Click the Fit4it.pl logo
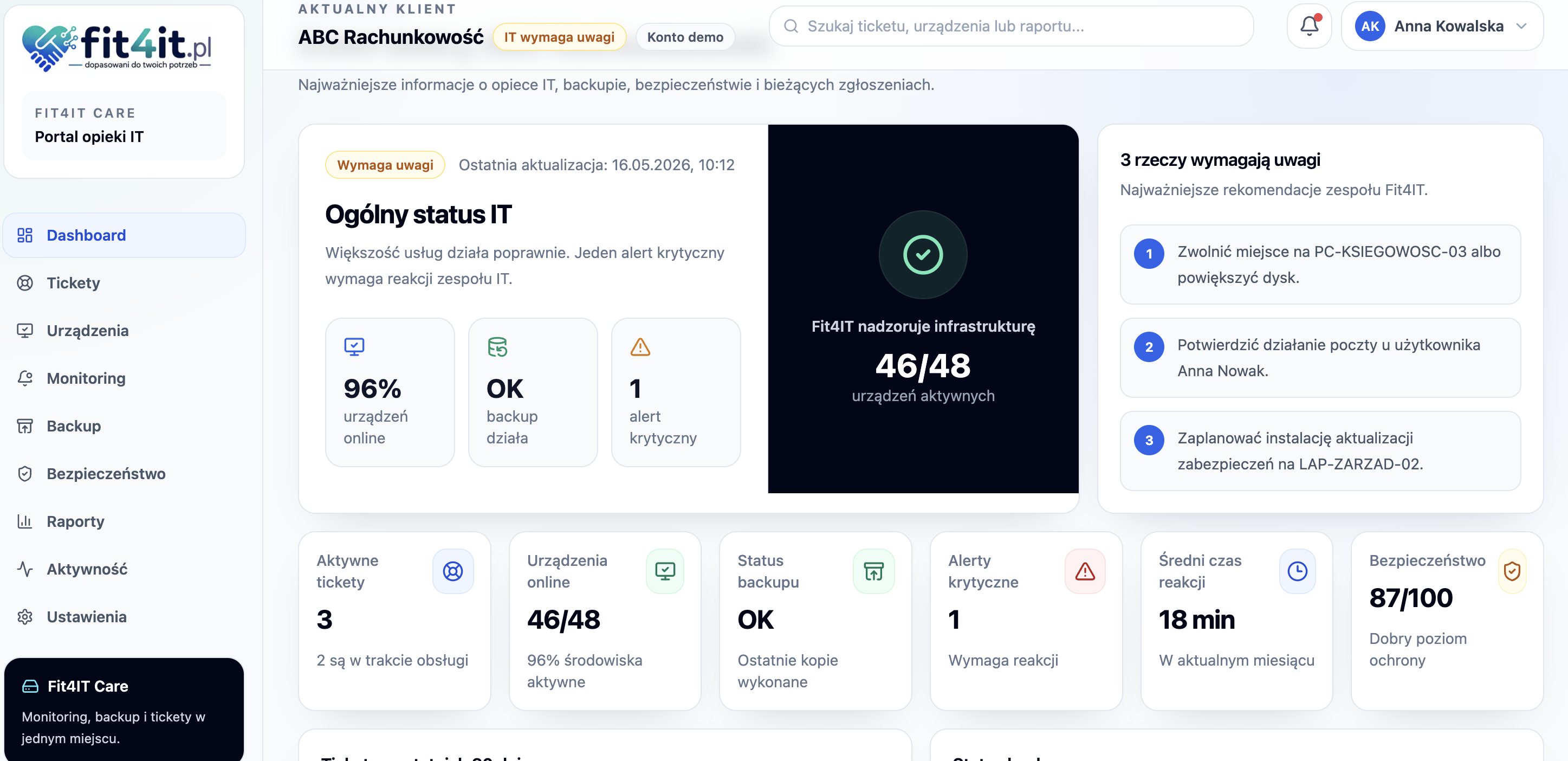 click(x=117, y=48)
